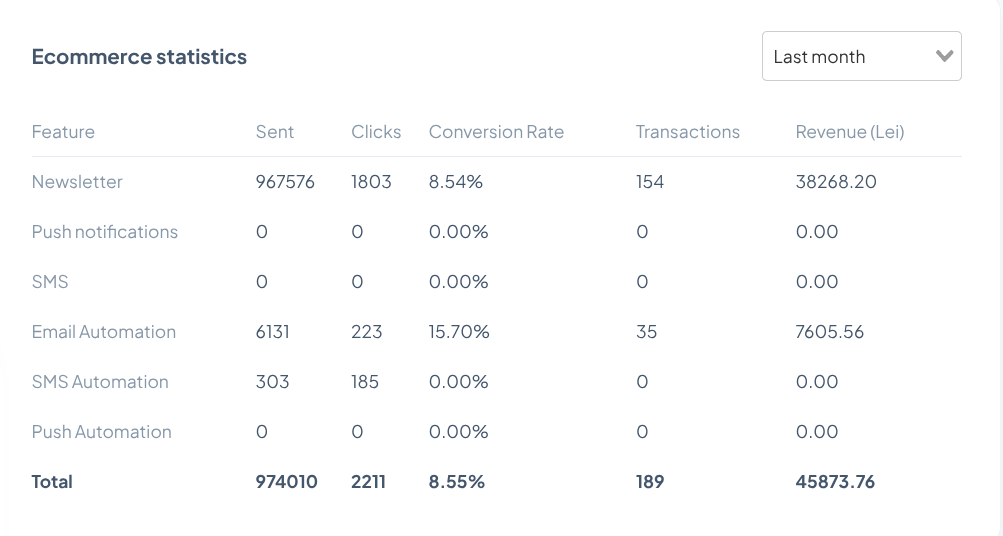The width and height of the screenshot is (1003, 536).
Task: Click the total revenue value 45873.76
Action: pyautogui.click(x=835, y=482)
